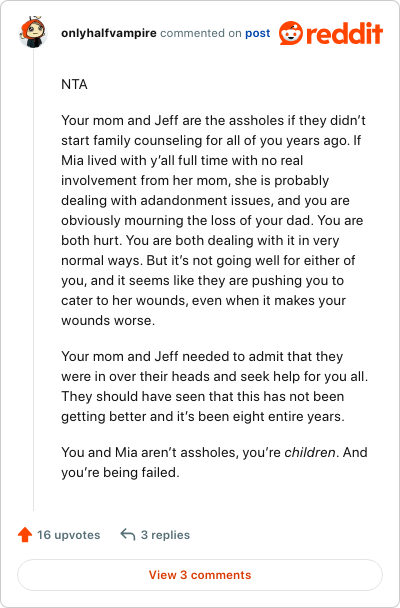Click the line "start family counseling for all"
Viewport: 400px width, 608px height.
(211, 140)
